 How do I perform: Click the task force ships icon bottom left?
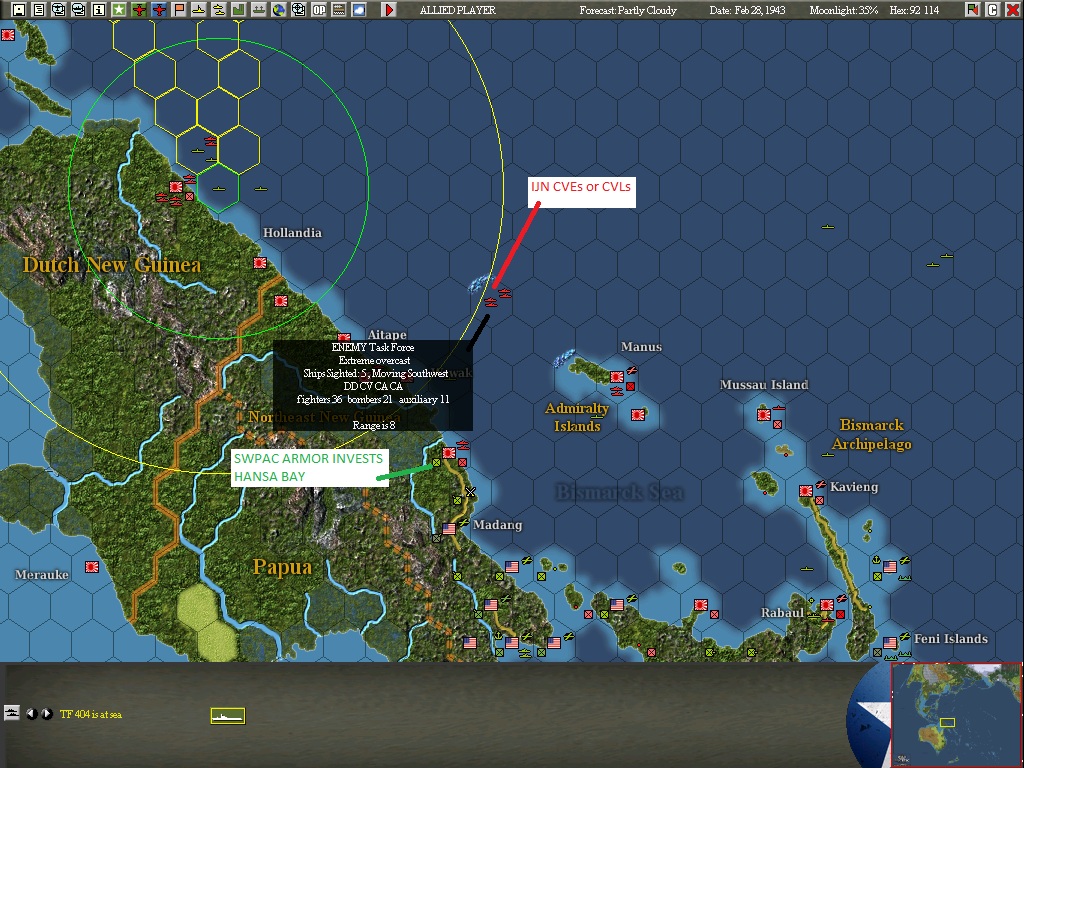coord(12,713)
